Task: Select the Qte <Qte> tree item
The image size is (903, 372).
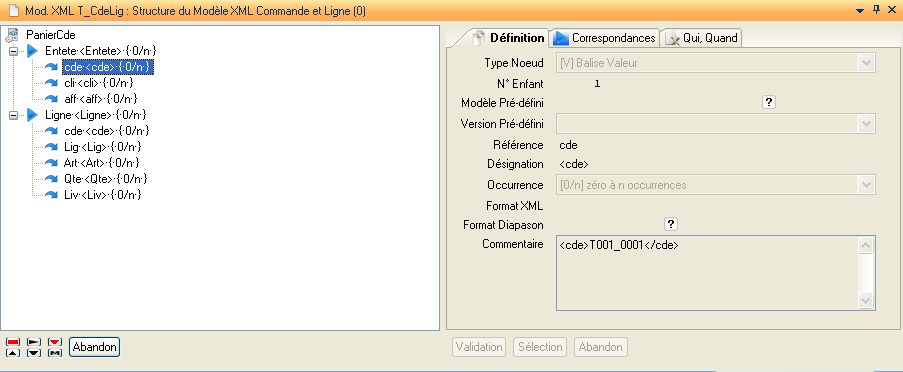Action: [106, 179]
